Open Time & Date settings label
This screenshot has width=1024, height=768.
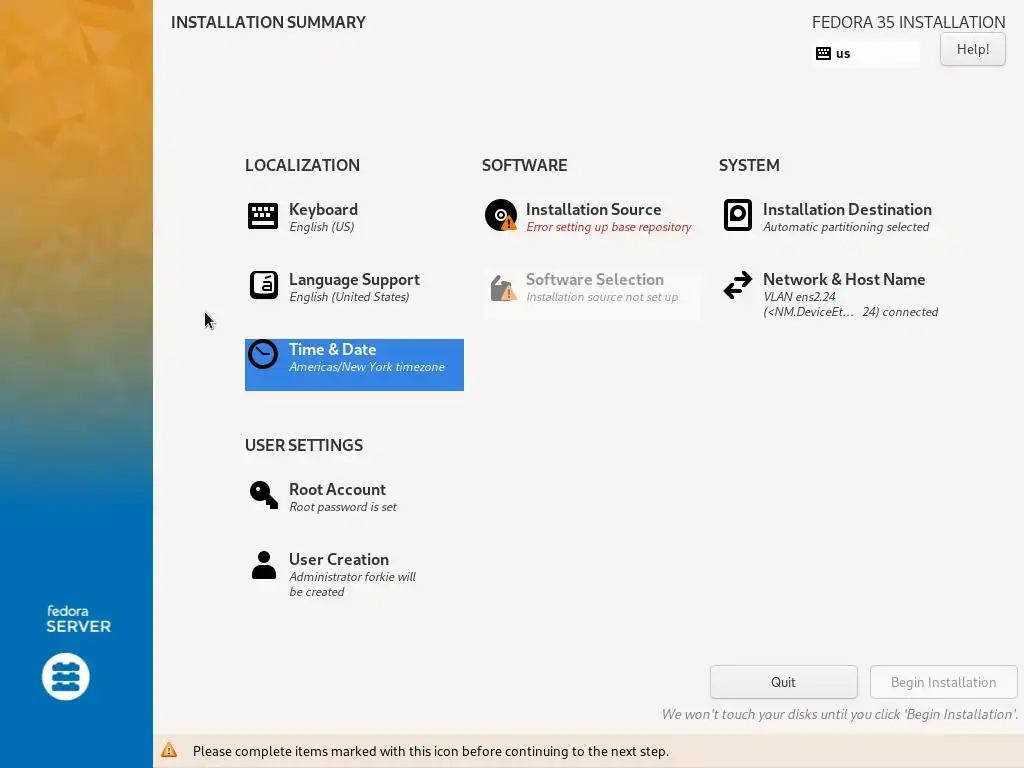(x=332, y=349)
